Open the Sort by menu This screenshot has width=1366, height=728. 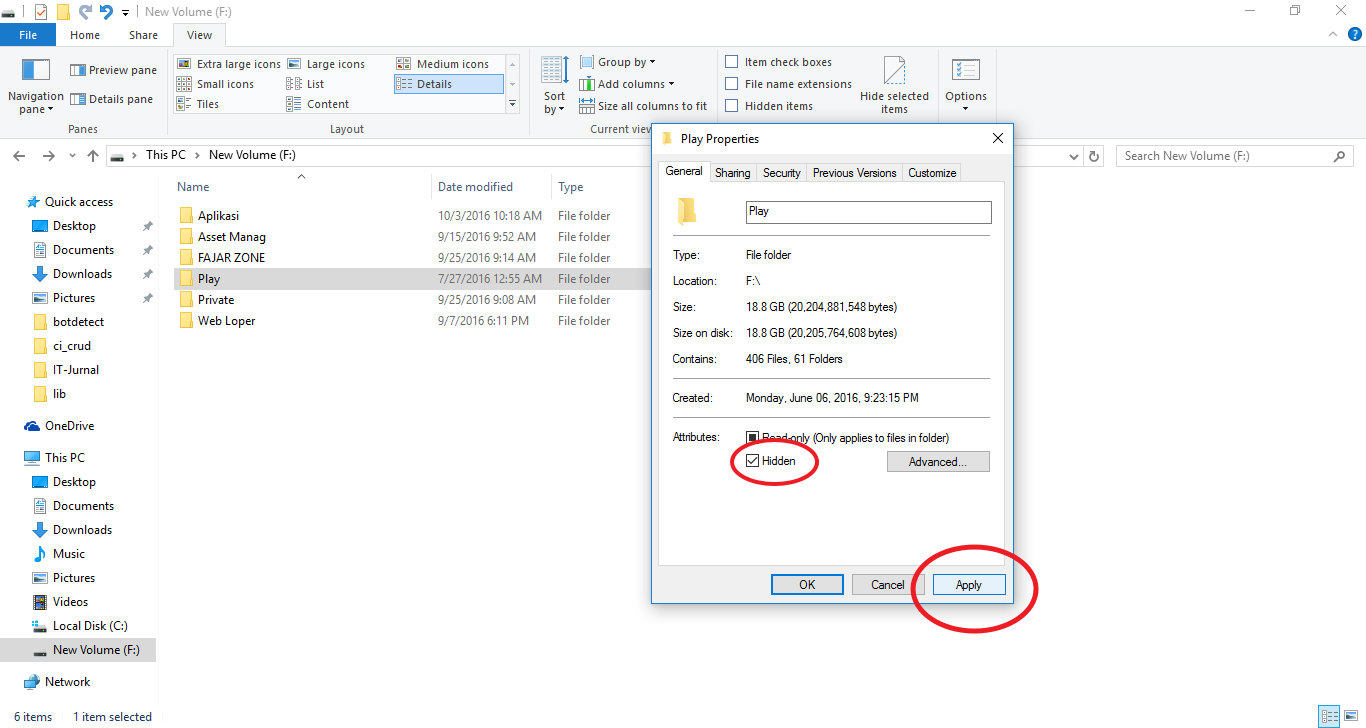(554, 85)
